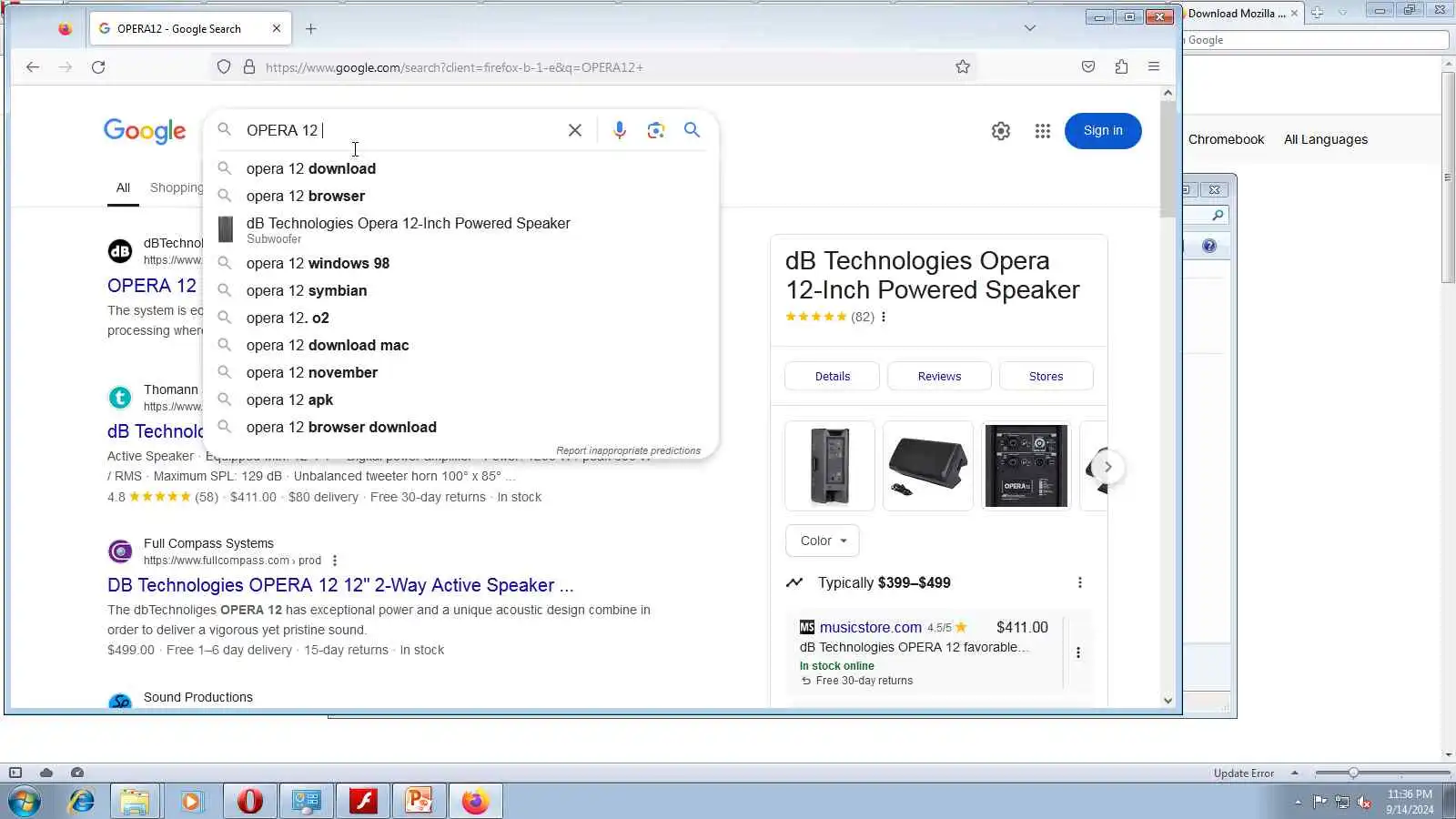
Task: Click the page scrollbar down arrow
Action: (x=1168, y=701)
